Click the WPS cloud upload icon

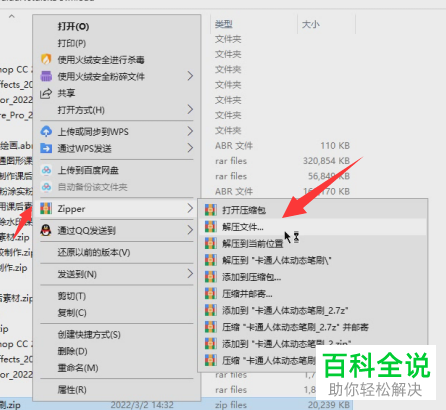[46, 131]
